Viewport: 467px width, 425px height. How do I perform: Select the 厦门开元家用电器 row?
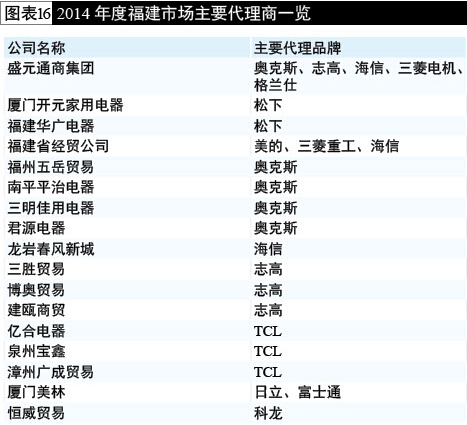(x=235, y=105)
